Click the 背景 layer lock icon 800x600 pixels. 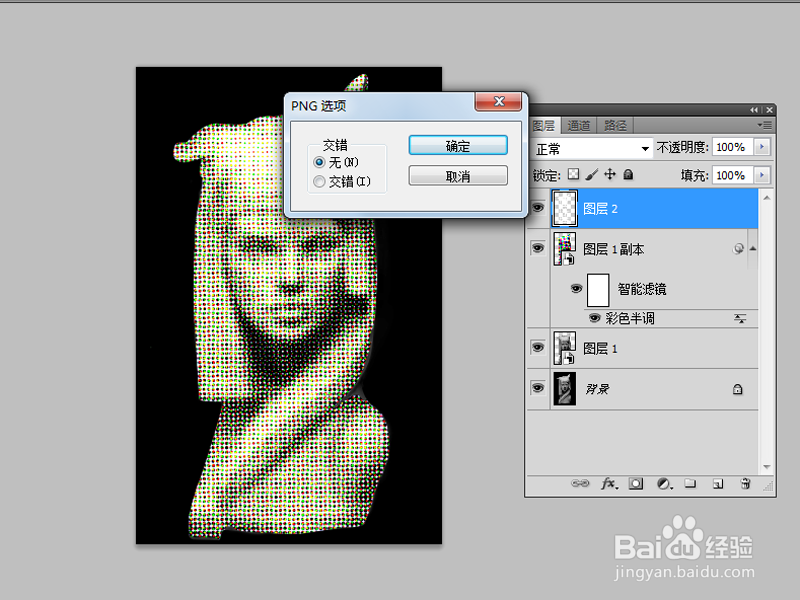(x=737, y=389)
